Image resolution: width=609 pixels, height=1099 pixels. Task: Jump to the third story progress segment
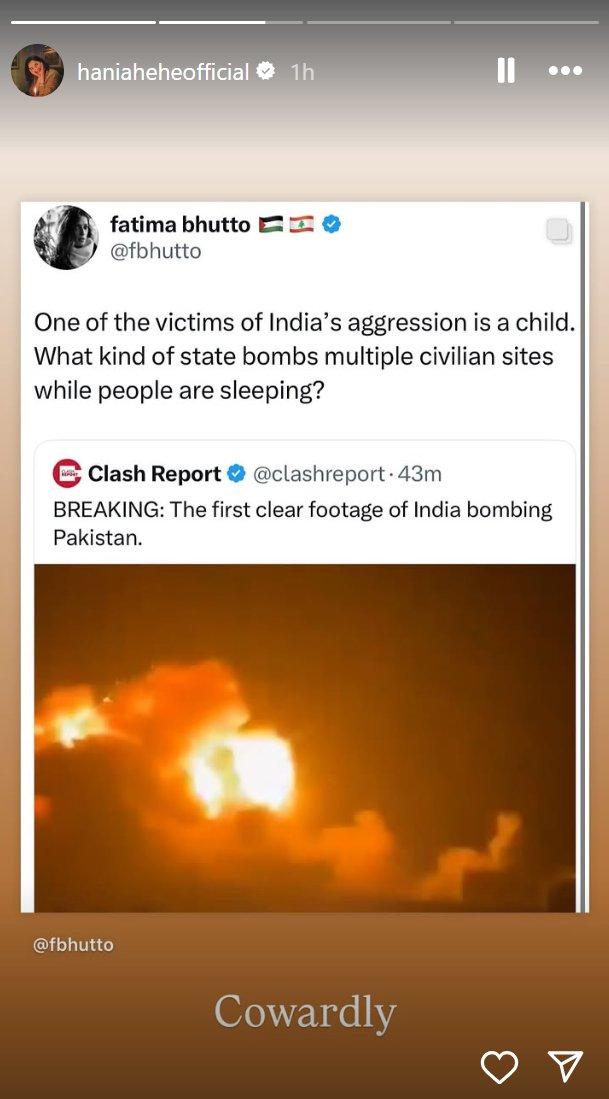point(378,22)
